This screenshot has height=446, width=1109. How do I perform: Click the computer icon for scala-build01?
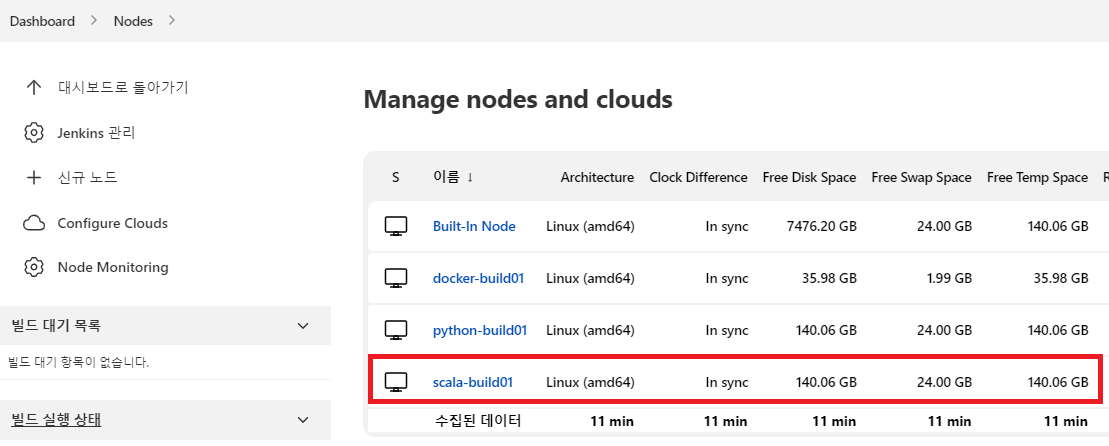[396, 382]
